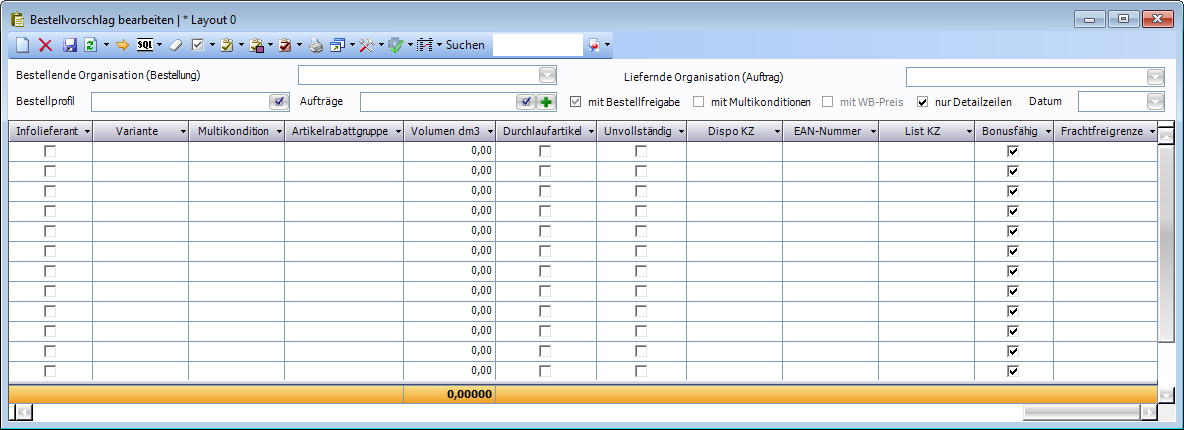Click the new document icon in toolbar

tap(23, 45)
